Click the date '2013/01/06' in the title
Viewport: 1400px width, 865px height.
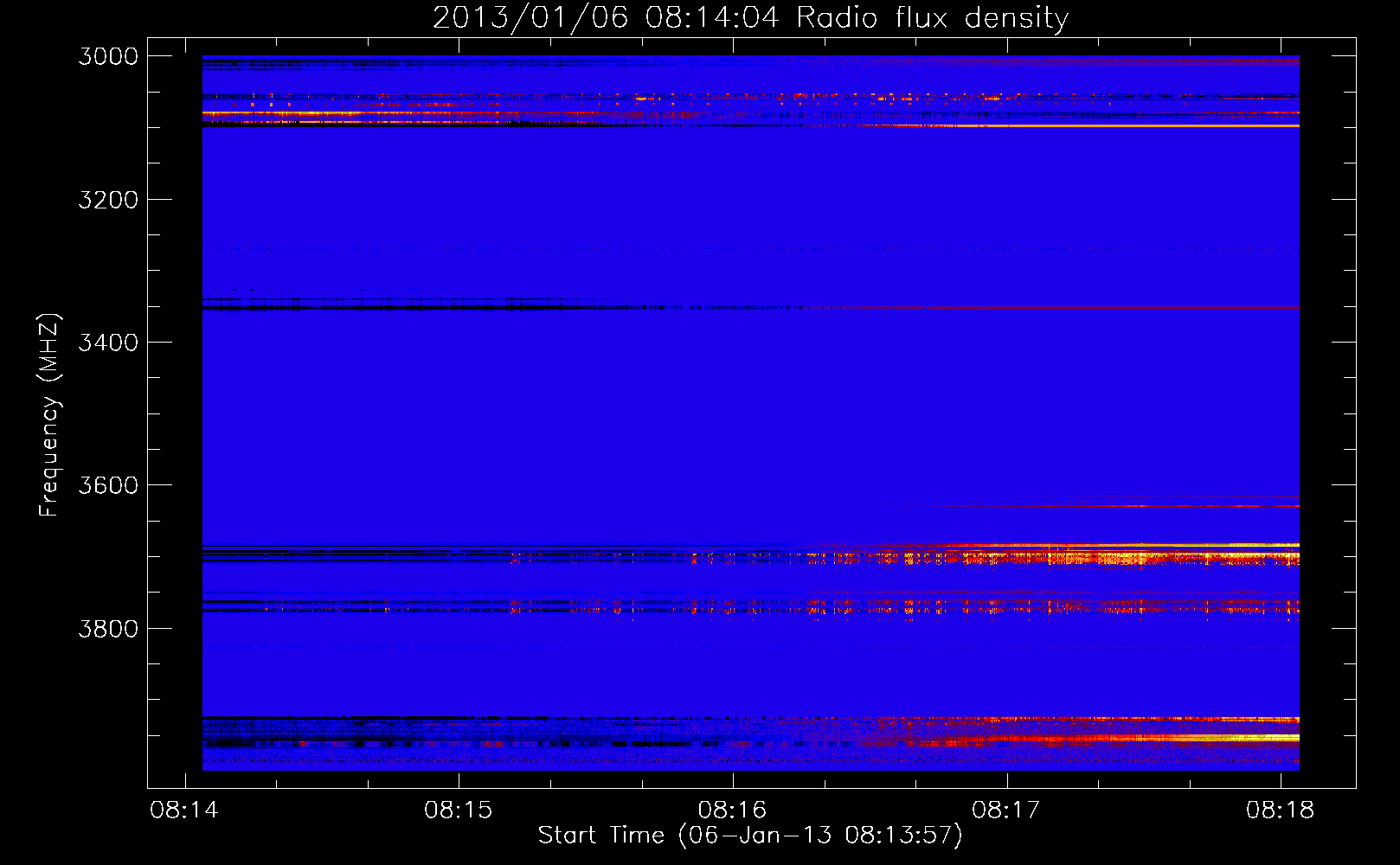530,17
